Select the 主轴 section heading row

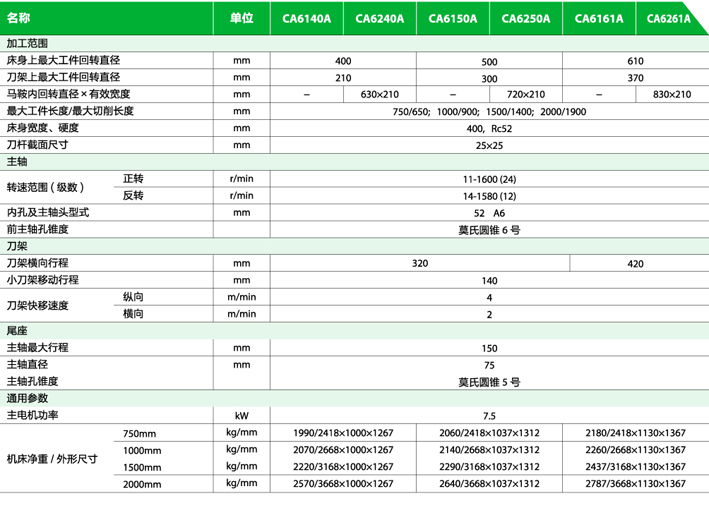click(17, 161)
